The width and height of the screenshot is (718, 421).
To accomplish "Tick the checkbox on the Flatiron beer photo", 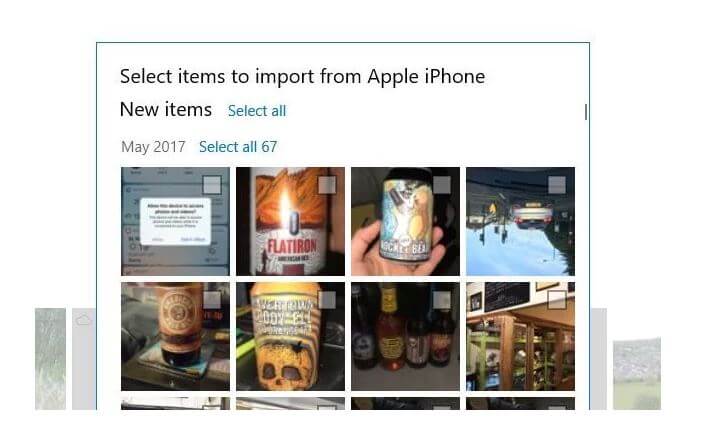I will click(x=327, y=186).
